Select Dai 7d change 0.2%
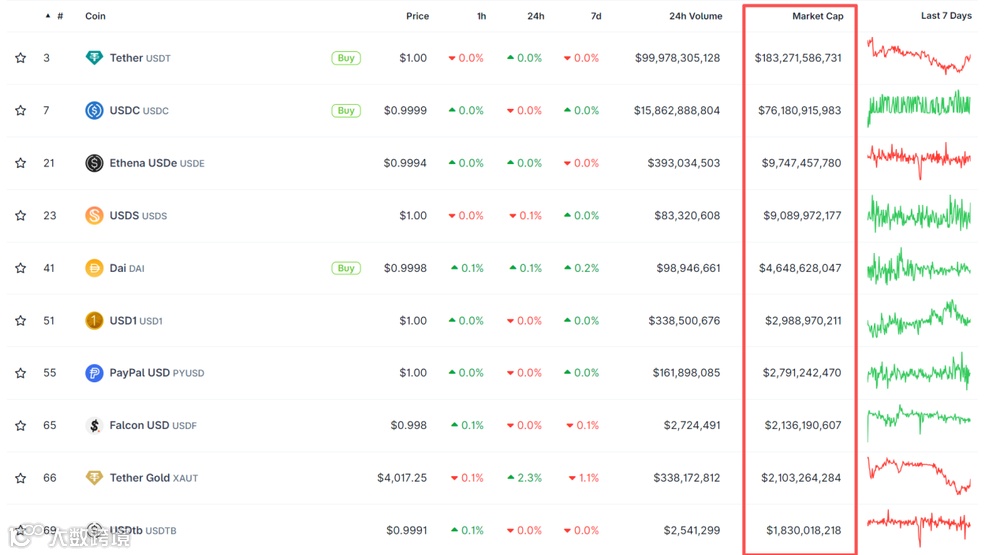The image size is (1000, 555). coord(582,268)
